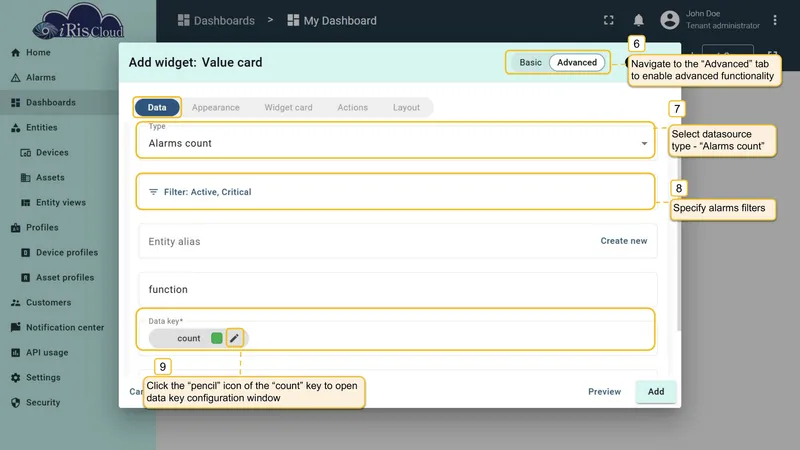This screenshot has width=800, height=450.
Task: Click the Alarms icon in sidebar
Action: click(x=16, y=78)
